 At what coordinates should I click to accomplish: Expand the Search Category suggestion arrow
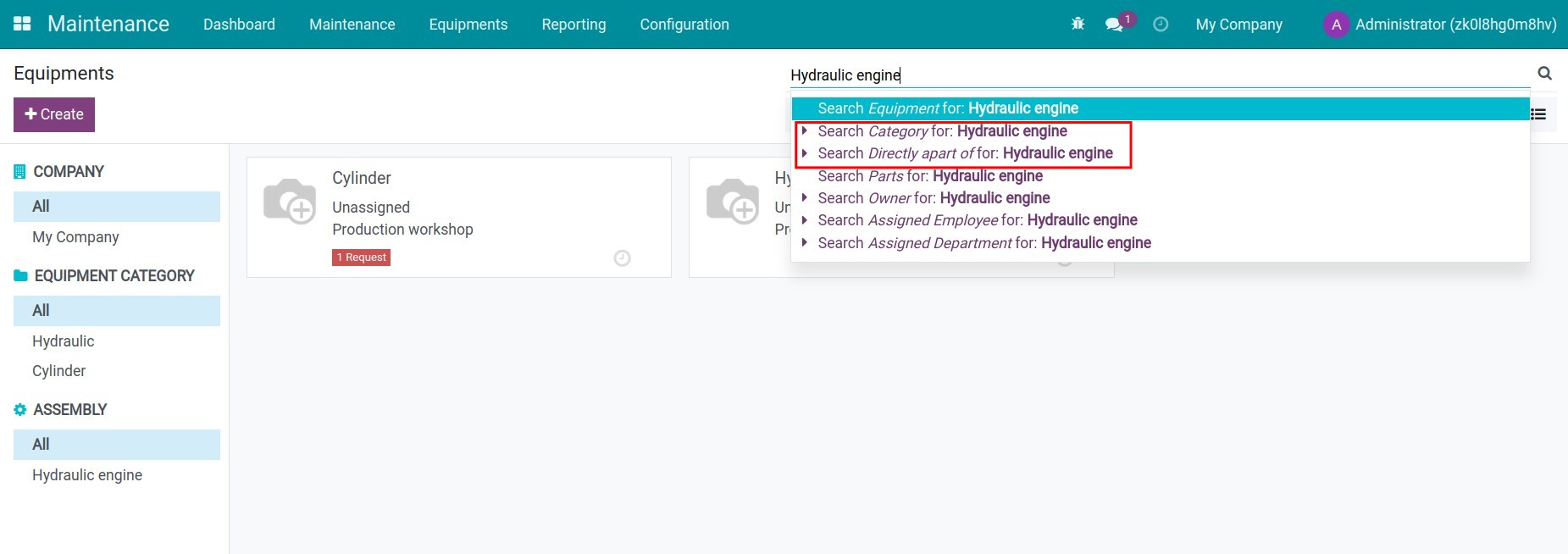805,131
